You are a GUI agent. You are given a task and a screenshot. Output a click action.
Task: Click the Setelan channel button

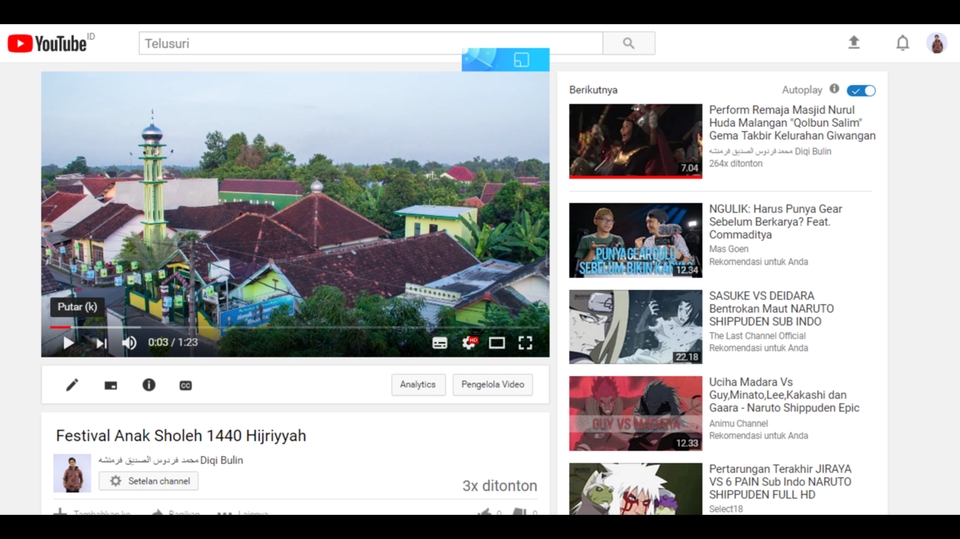tap(149, 481)
